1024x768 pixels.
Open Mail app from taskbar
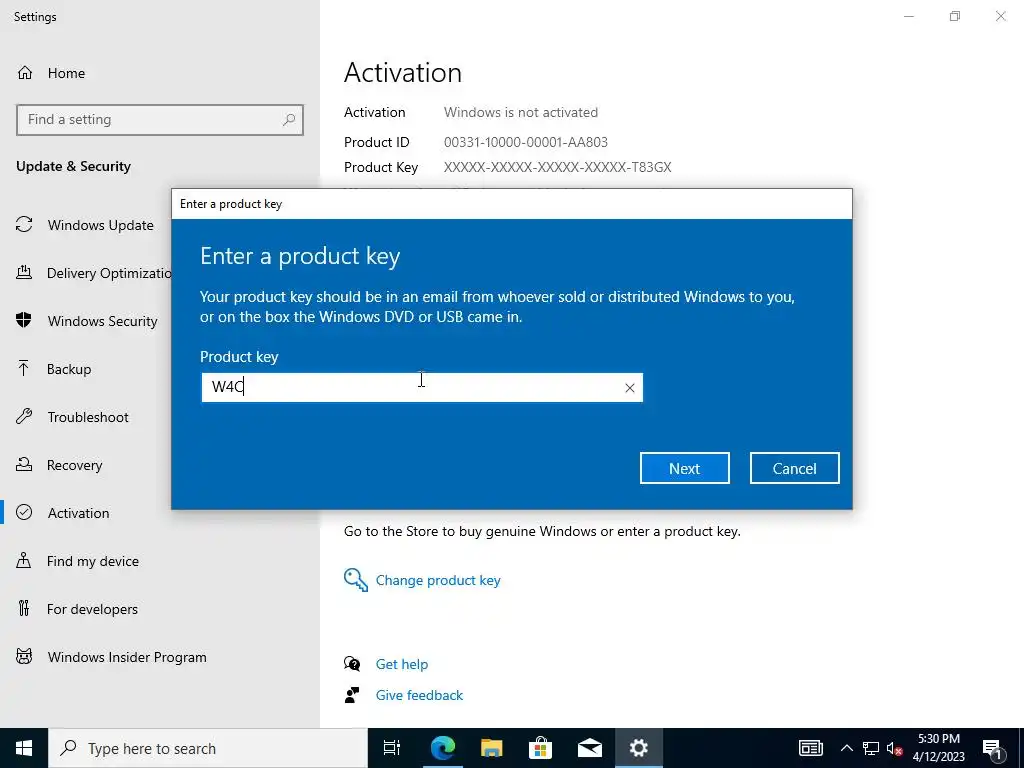tap(589, 748)
